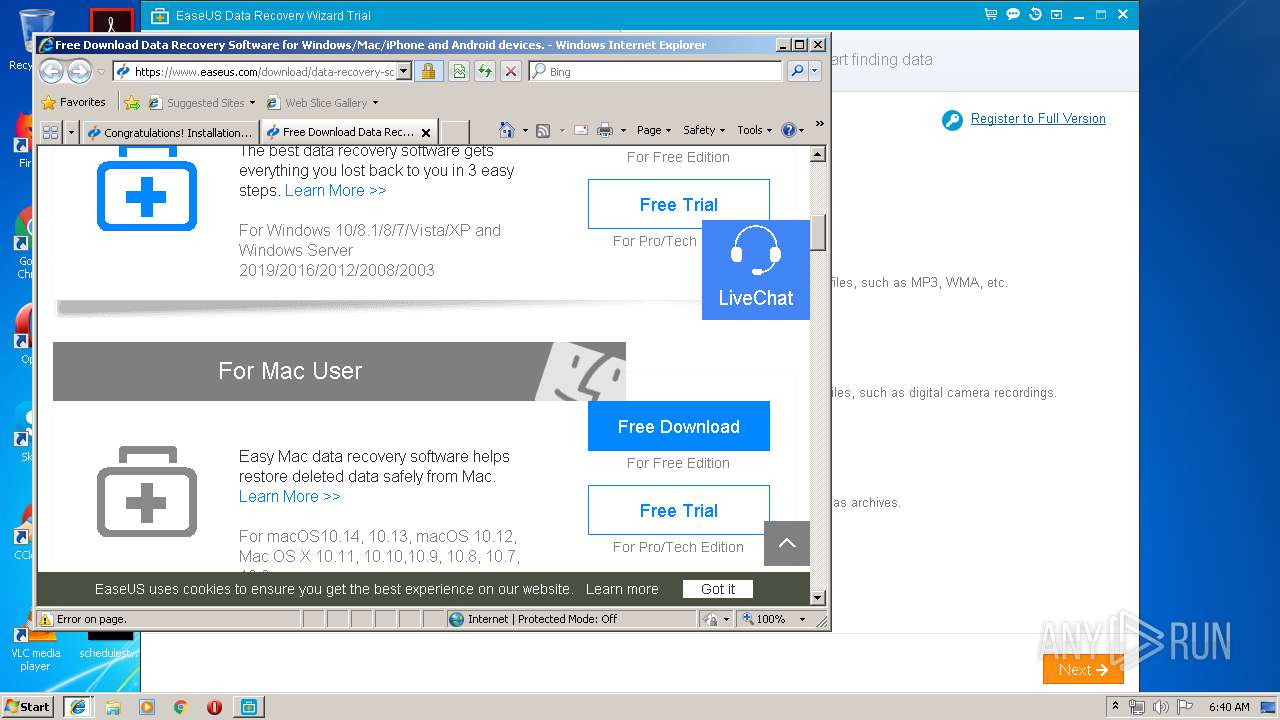Viewport: 1280px width, 720px height.
Task: Click Free Trial button for Mac
Action: pos(679,510)
